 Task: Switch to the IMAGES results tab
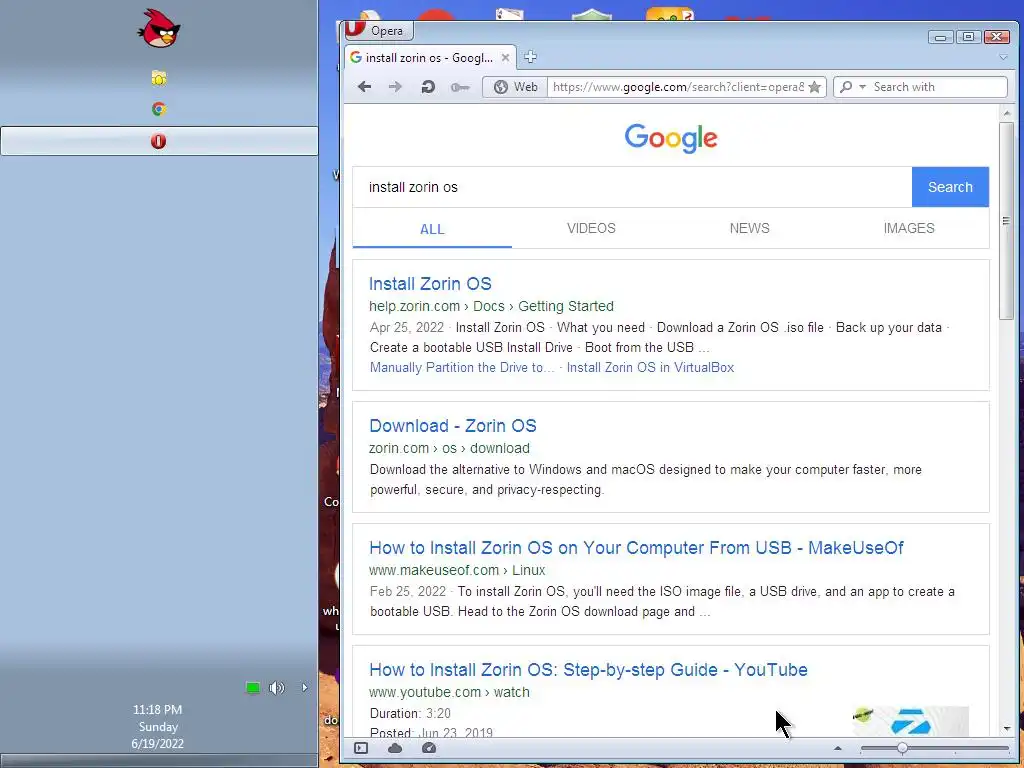tap(909, 229)
